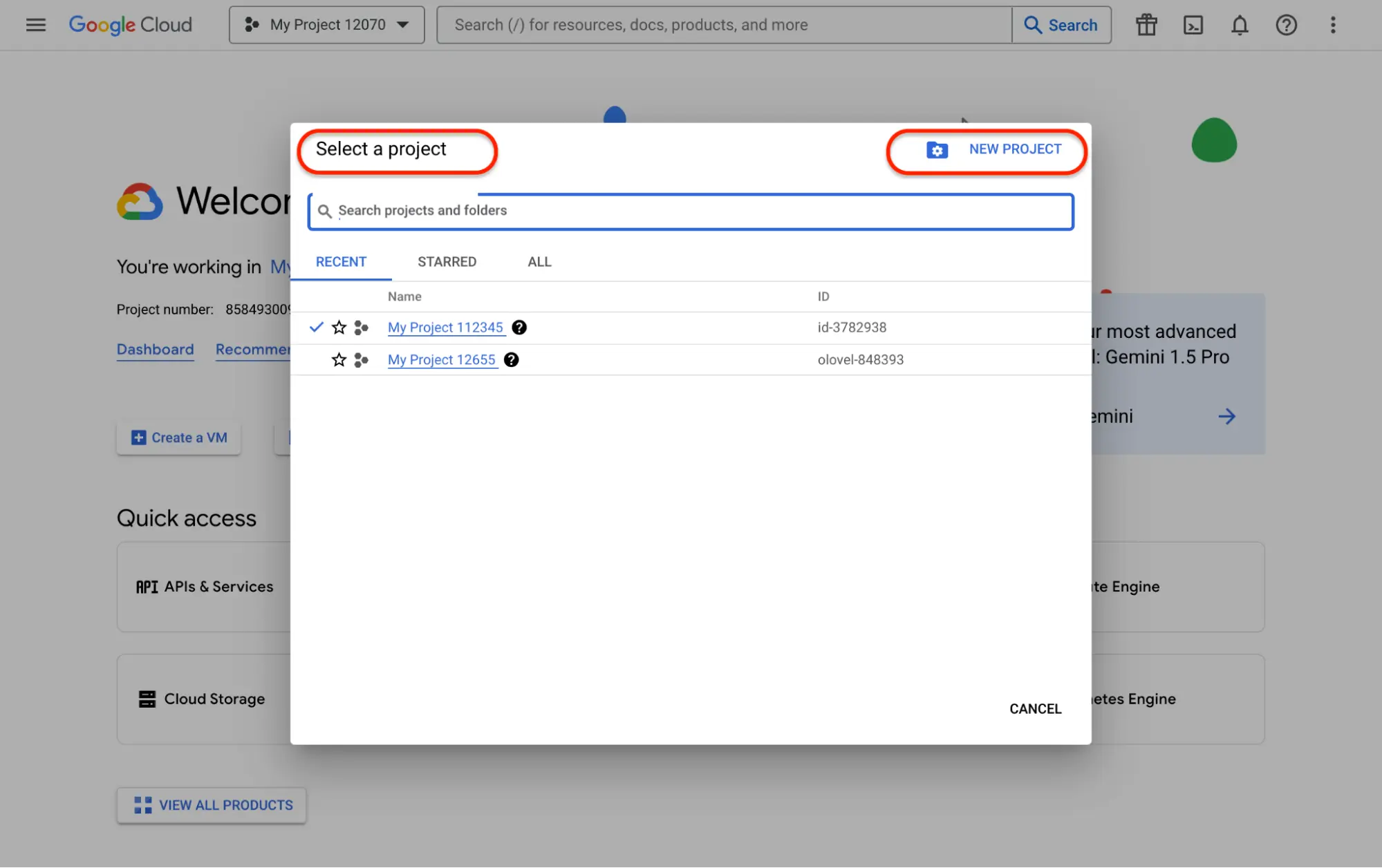1382x868 pixels.
Task: Activate Cloud Shell terminal icon
Action: point(1193,25)
